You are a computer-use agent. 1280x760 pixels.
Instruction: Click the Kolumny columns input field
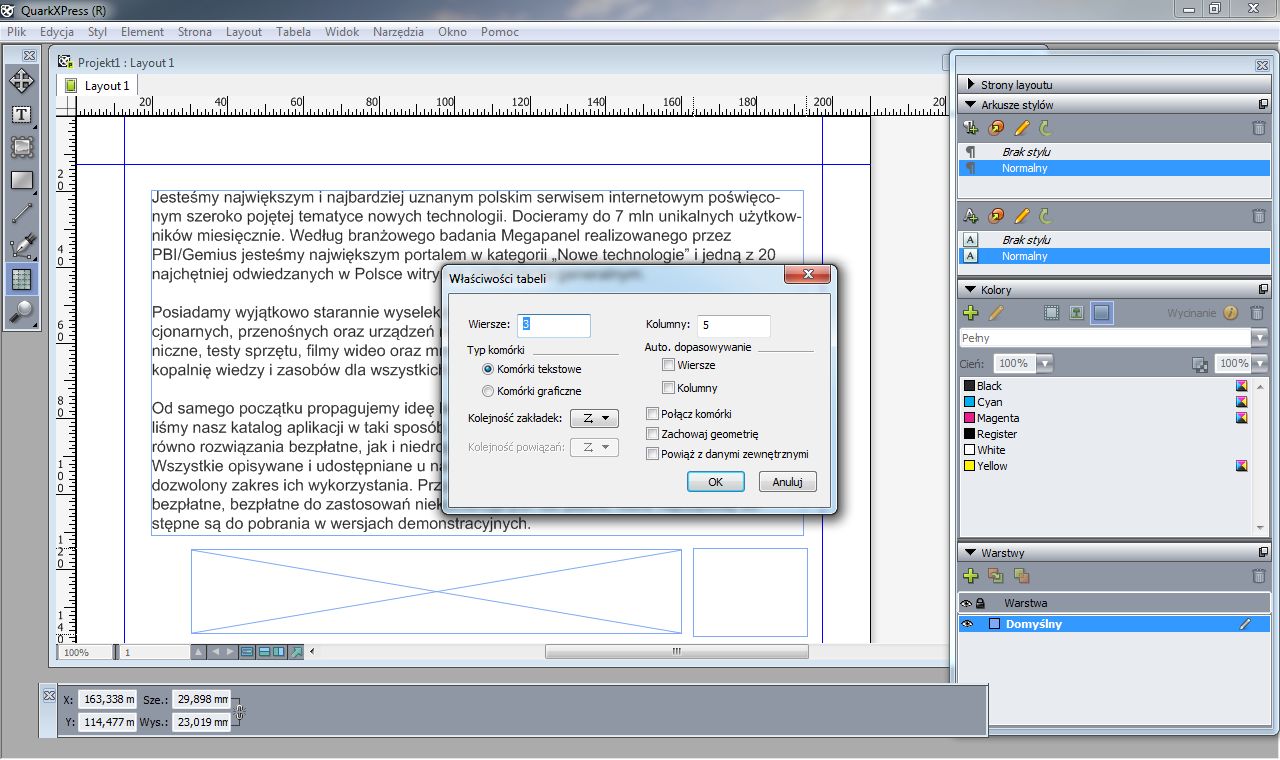click(734, 326)
